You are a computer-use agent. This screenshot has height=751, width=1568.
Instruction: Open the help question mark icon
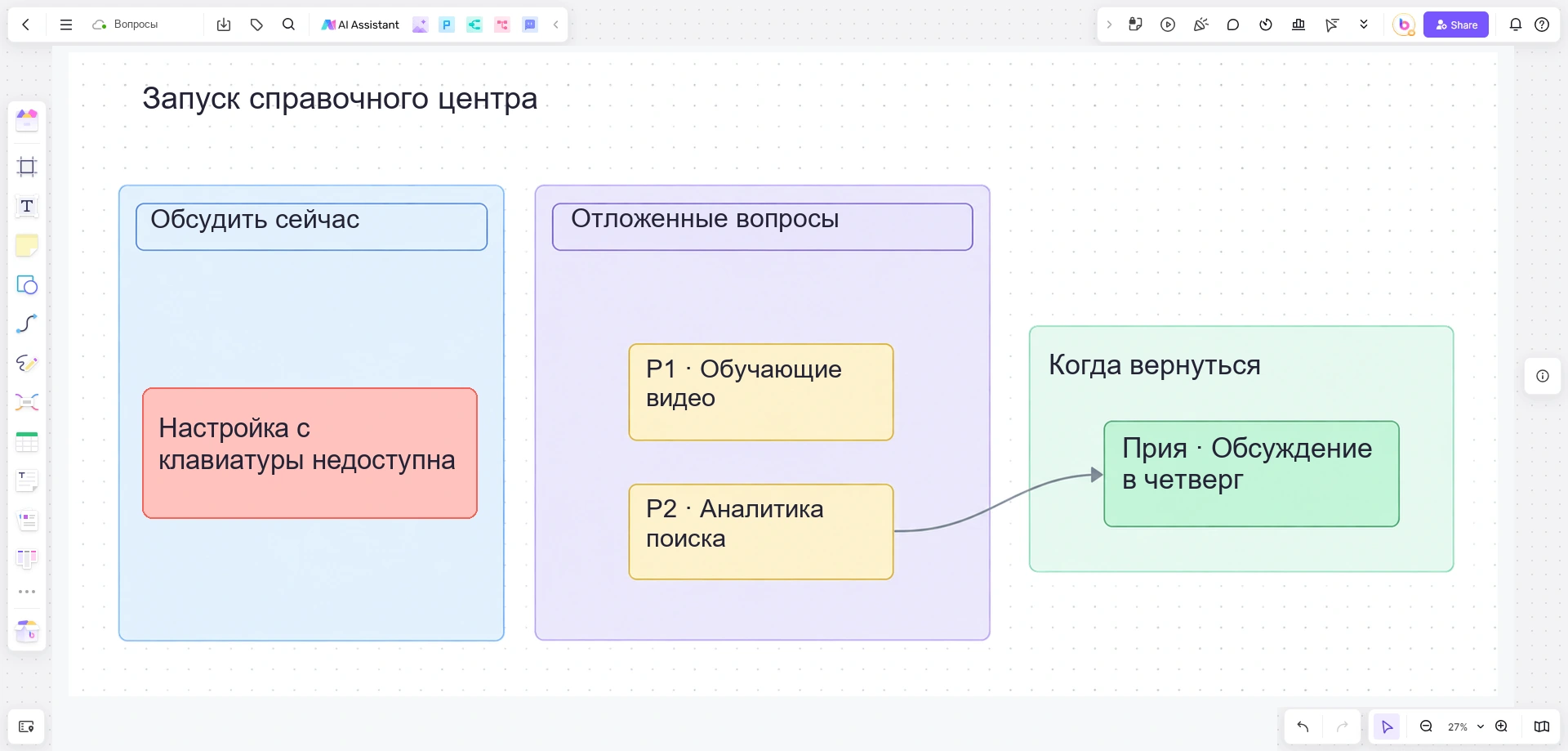pos(1542,25)
